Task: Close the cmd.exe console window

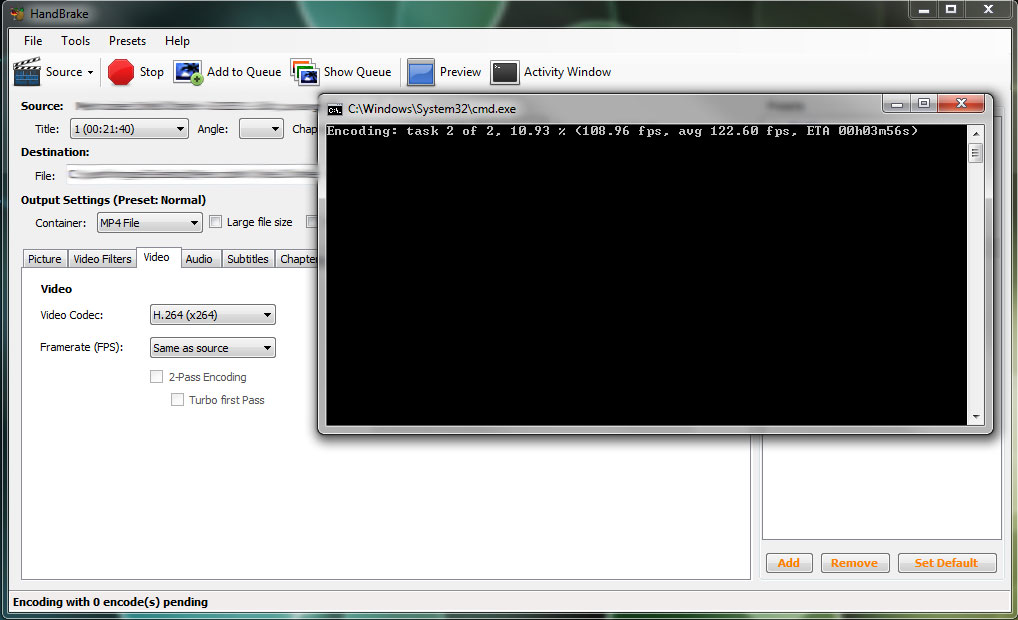Action: click(962, 104)
